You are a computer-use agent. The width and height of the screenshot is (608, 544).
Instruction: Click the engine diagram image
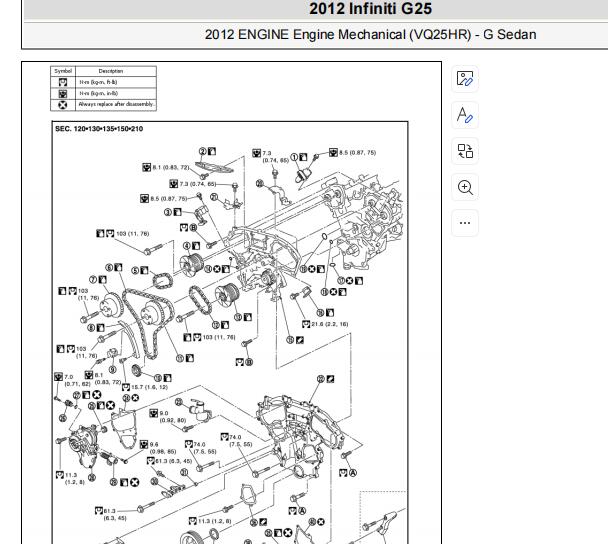(230, 332)
